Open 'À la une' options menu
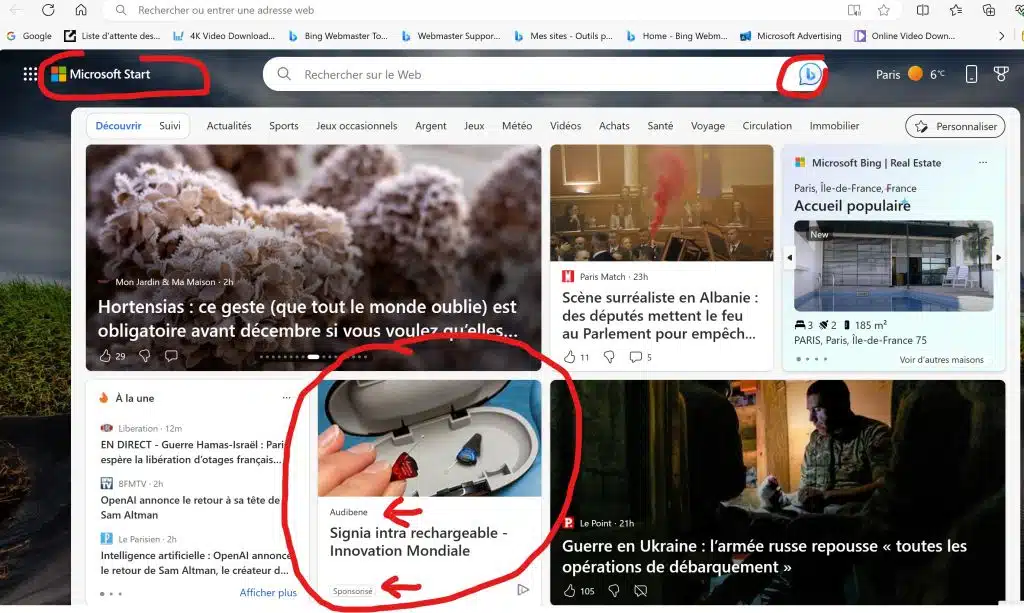 pos(286,398)
